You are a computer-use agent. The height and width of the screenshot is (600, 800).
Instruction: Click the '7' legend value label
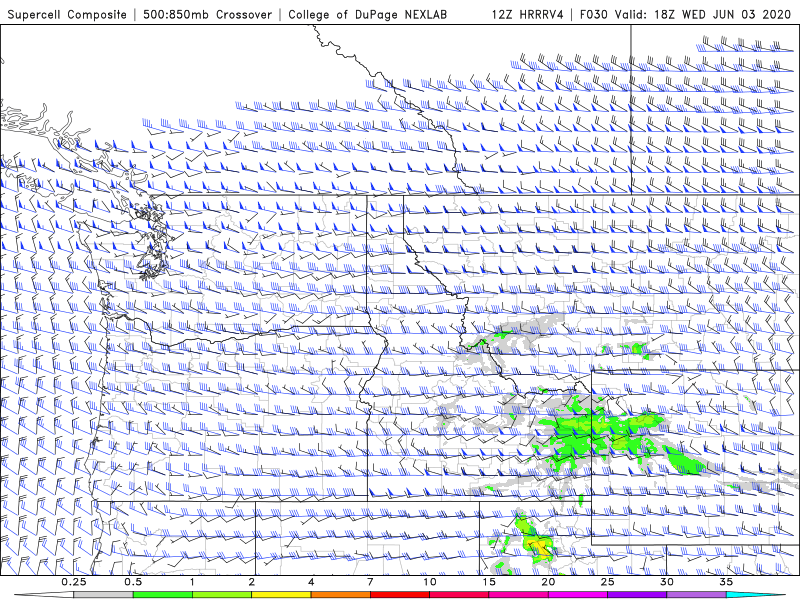coord(370,582)
